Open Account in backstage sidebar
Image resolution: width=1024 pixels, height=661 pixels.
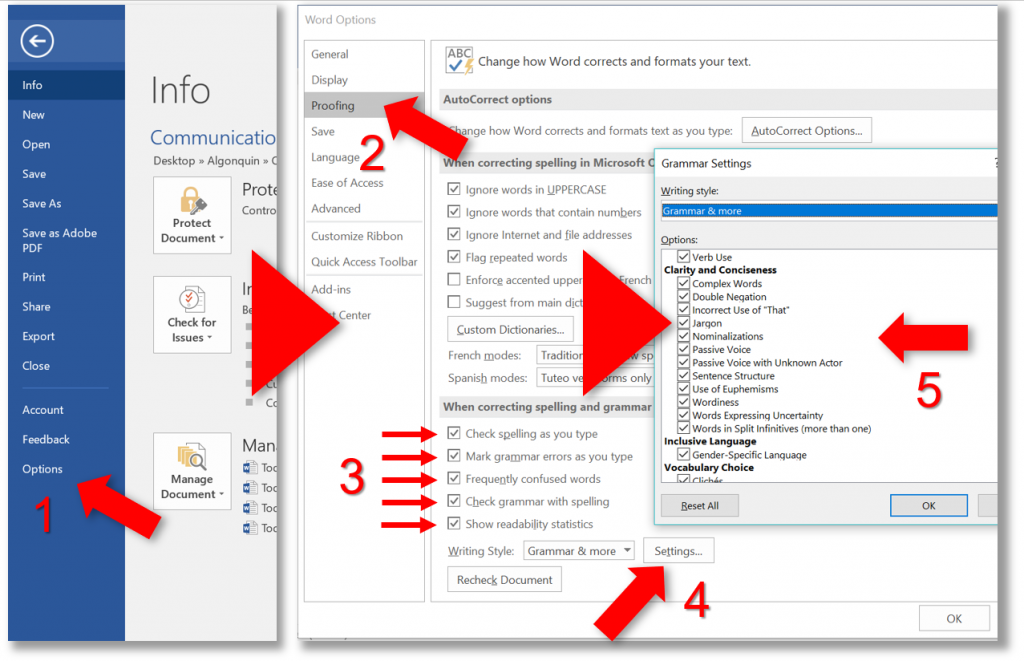[x=66, y=410]
